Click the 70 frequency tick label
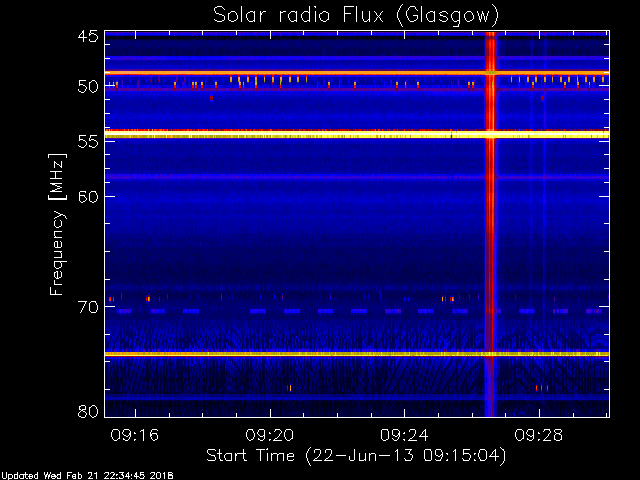 (88, 307)
